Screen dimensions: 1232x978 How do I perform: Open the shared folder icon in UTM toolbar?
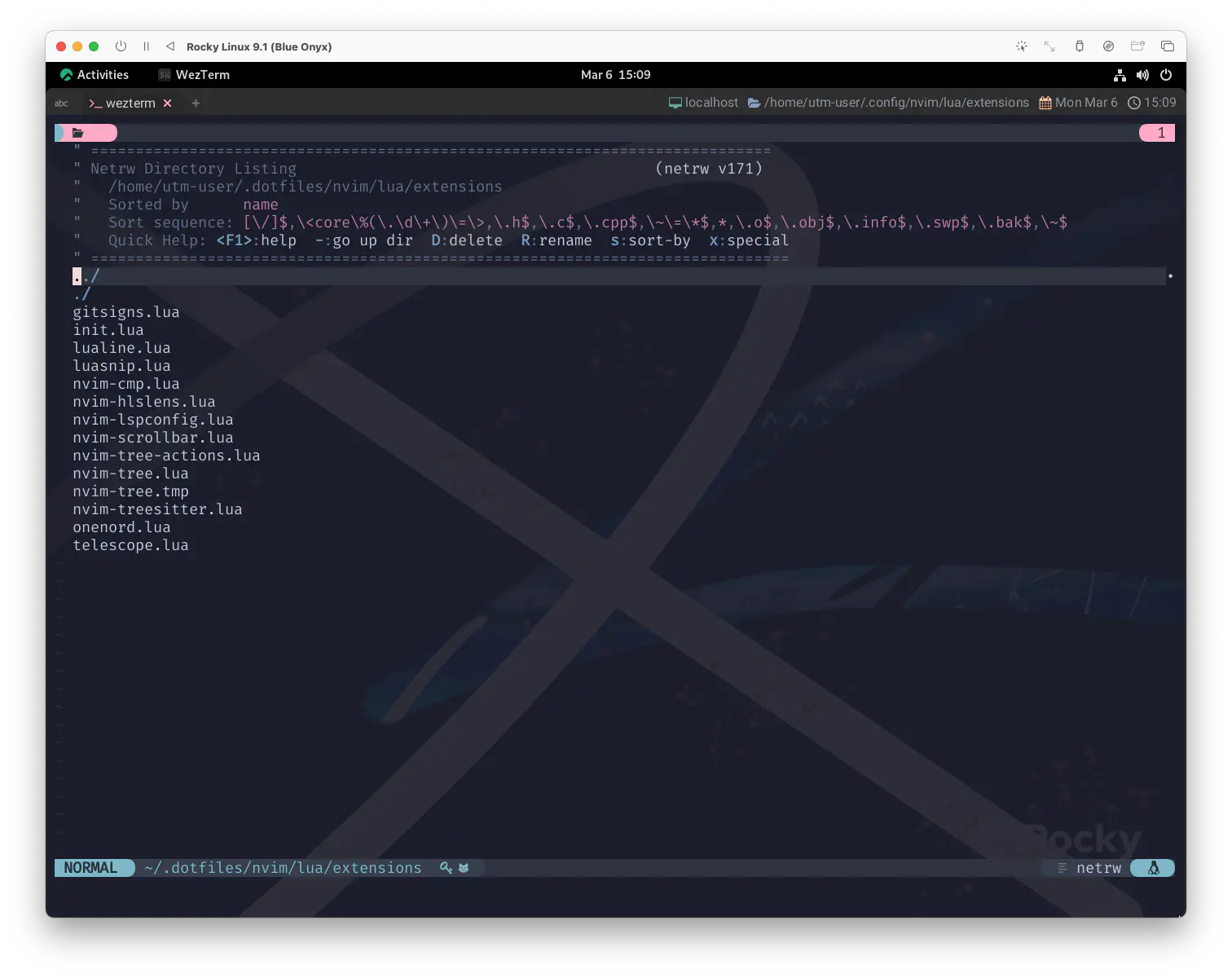click(1137, 46)
